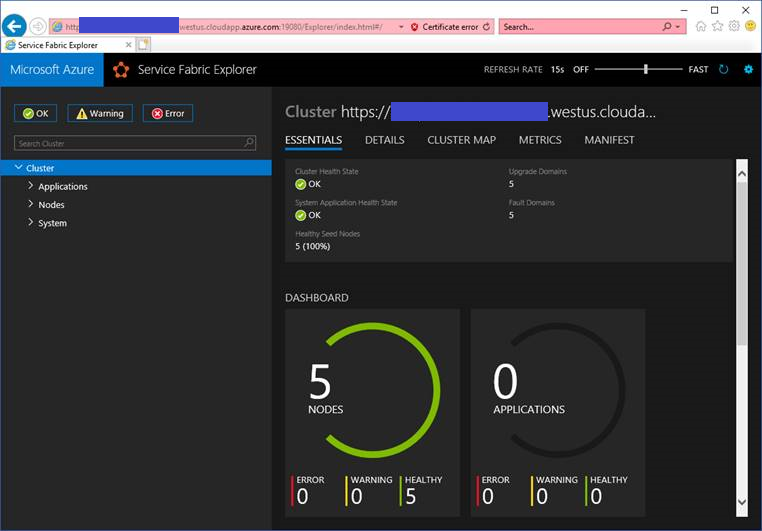Maximize the browser window
The height and width of the screenshot is (531, 762).
(x=714, y=10)
